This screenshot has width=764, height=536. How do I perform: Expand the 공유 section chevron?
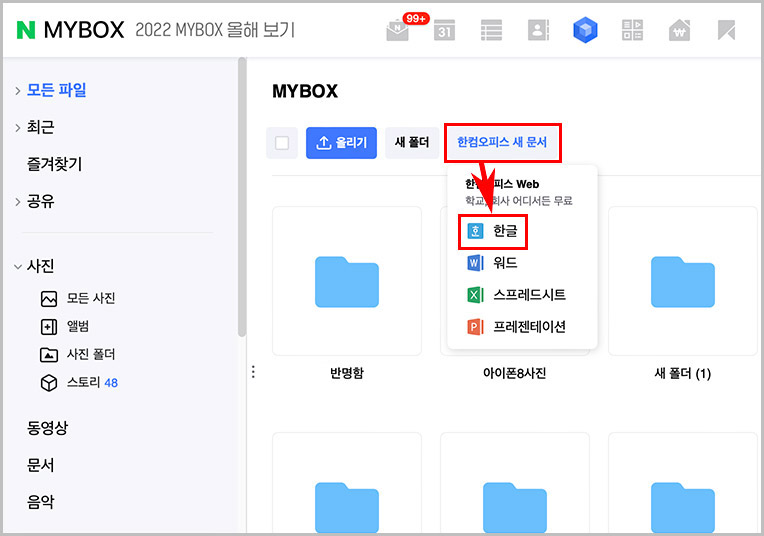click(x=18, y=202)
